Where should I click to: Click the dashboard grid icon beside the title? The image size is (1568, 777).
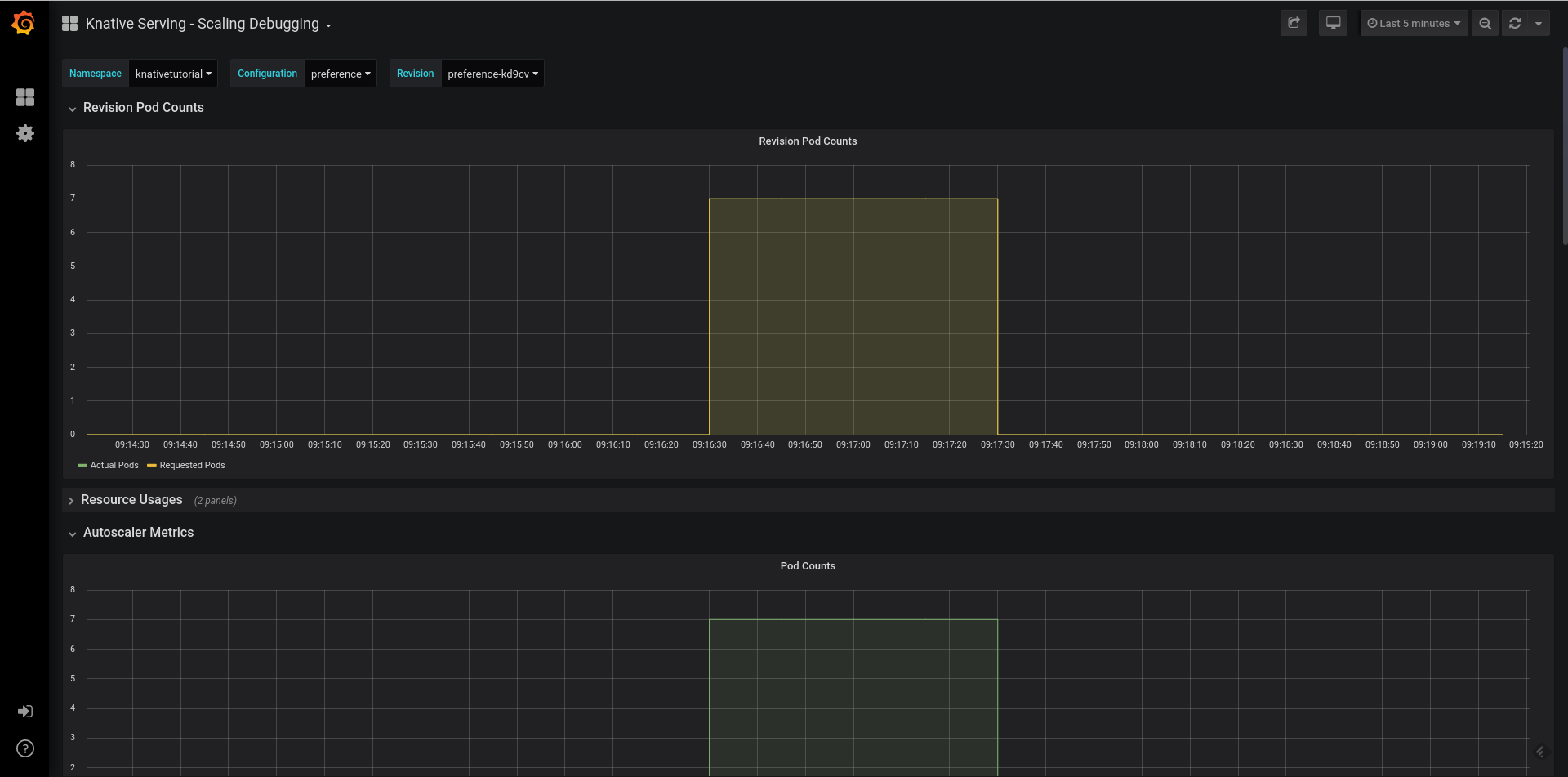coord(70,24)
